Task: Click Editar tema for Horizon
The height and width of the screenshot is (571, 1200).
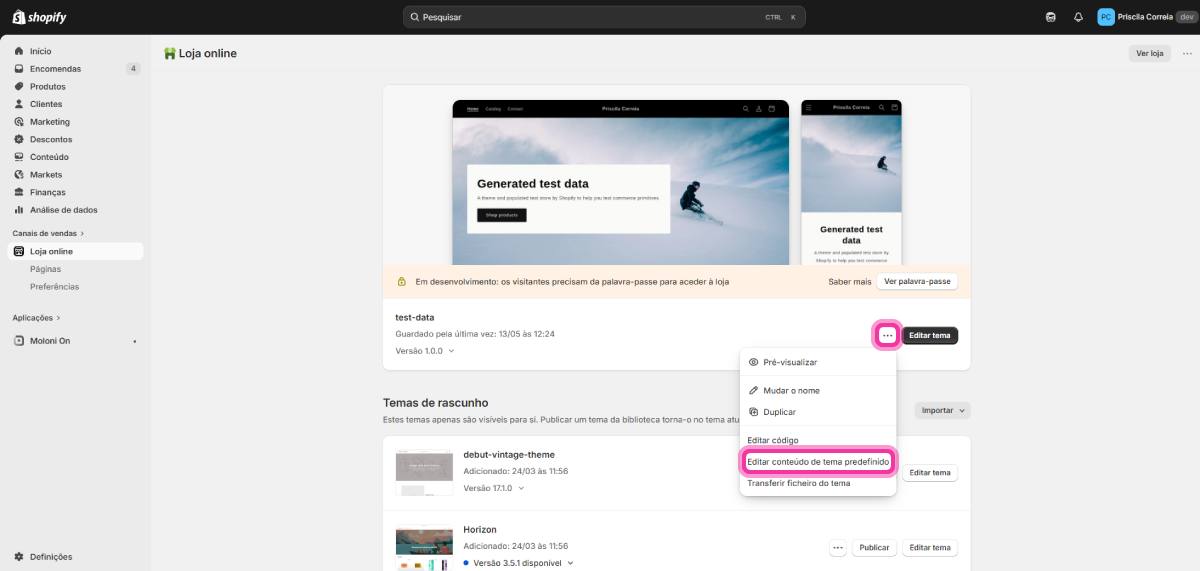Action: [x=930, y=548]
